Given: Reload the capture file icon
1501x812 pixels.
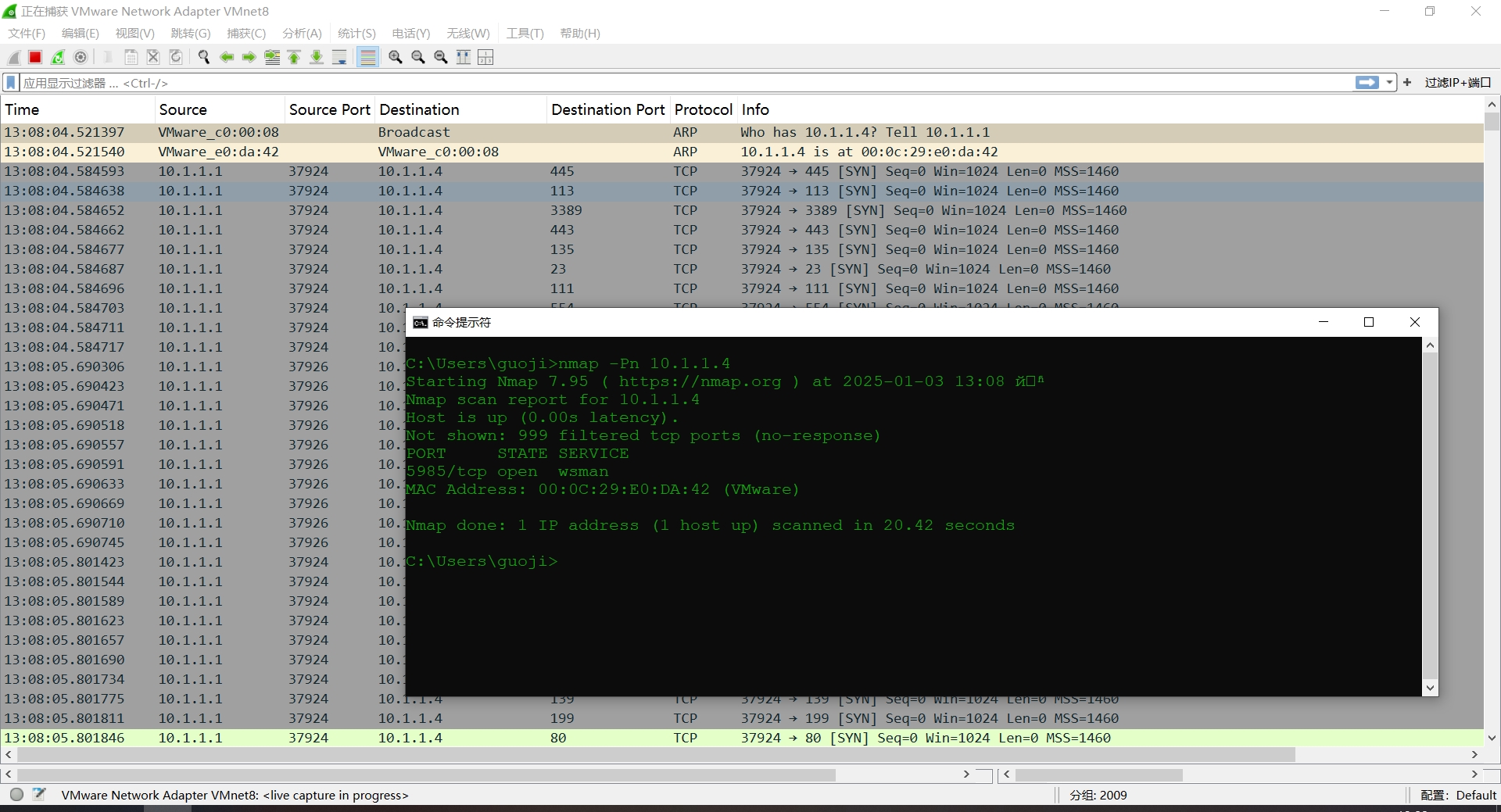Looking at the screenshot, I should (176, 57).
